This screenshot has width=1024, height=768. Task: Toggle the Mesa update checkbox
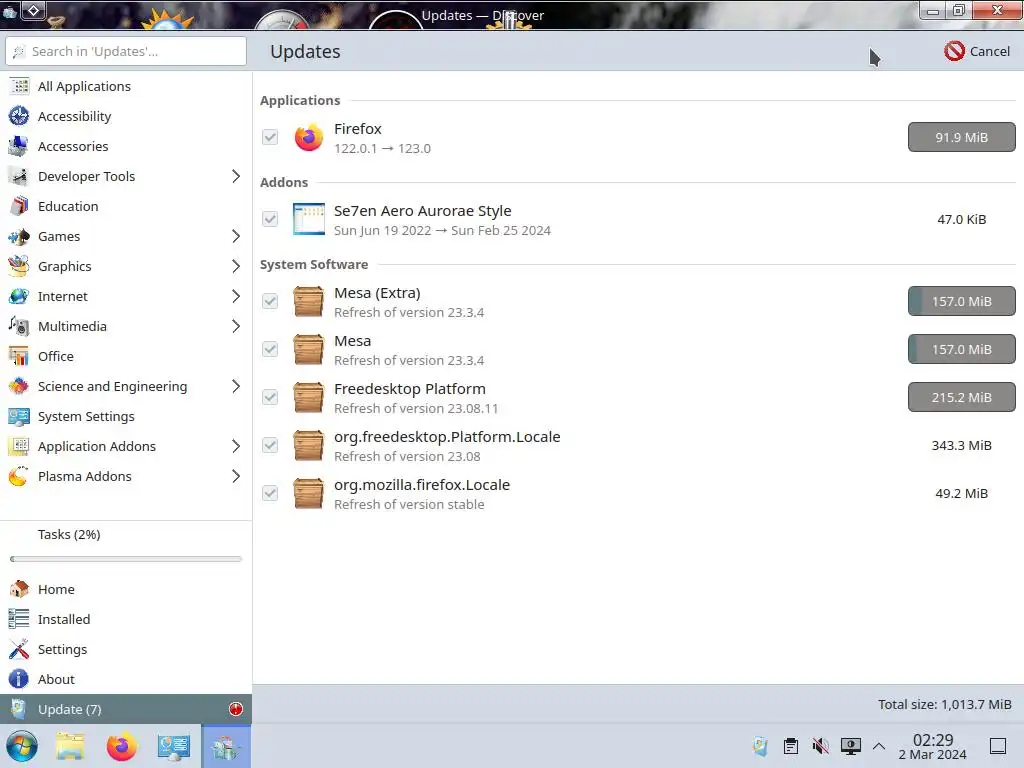(x=270, y=349)
